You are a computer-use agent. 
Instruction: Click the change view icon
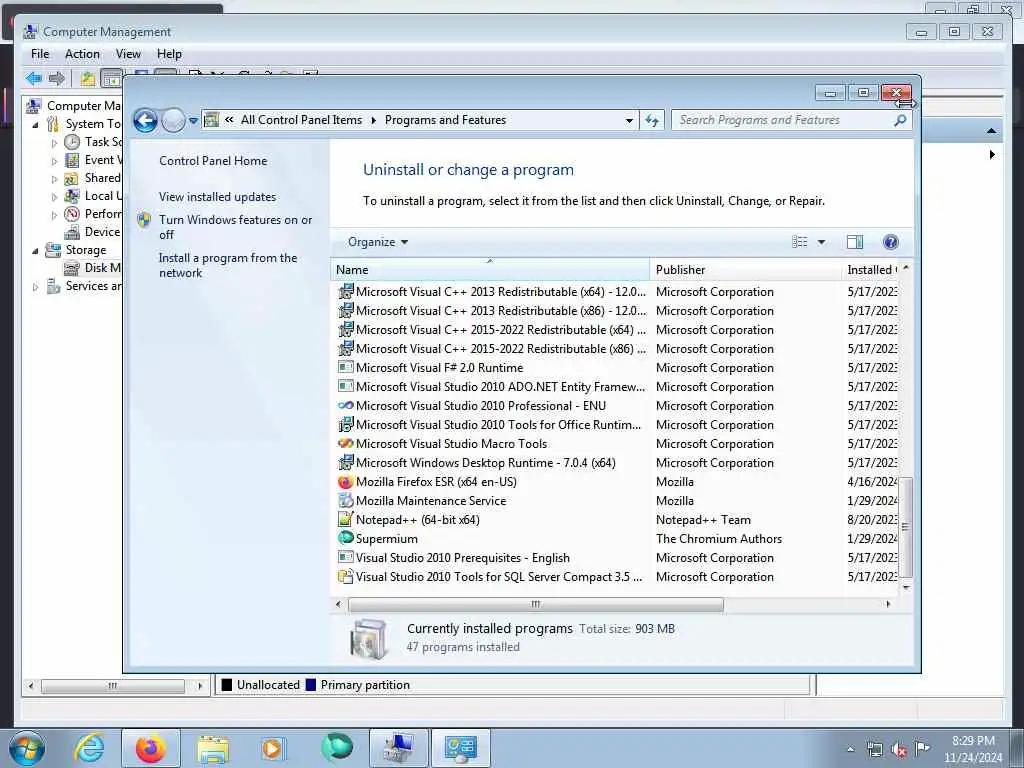[799, 242]
